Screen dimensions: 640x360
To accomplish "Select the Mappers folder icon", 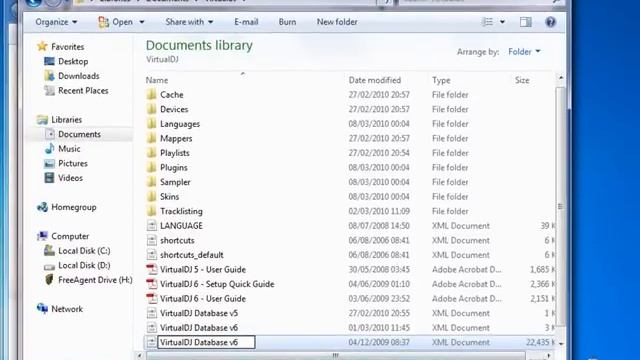I will (x=151, y=138).
